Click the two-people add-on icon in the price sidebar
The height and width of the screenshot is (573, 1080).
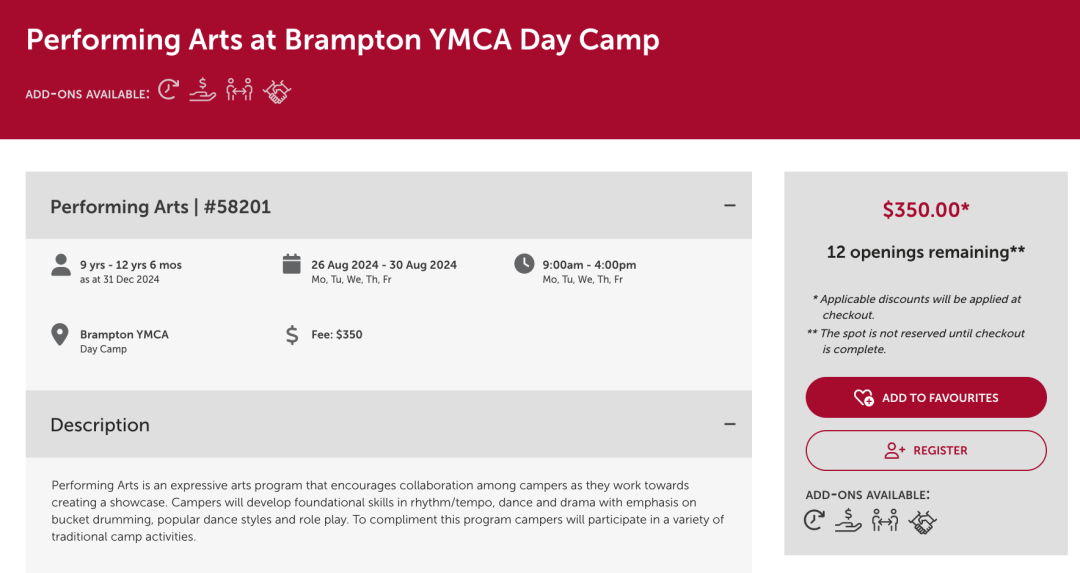(885, 520)
